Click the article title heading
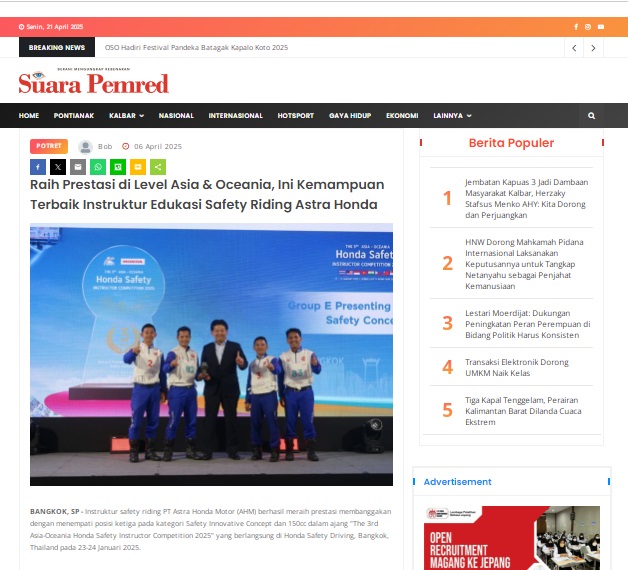 [x=207, y=195]
